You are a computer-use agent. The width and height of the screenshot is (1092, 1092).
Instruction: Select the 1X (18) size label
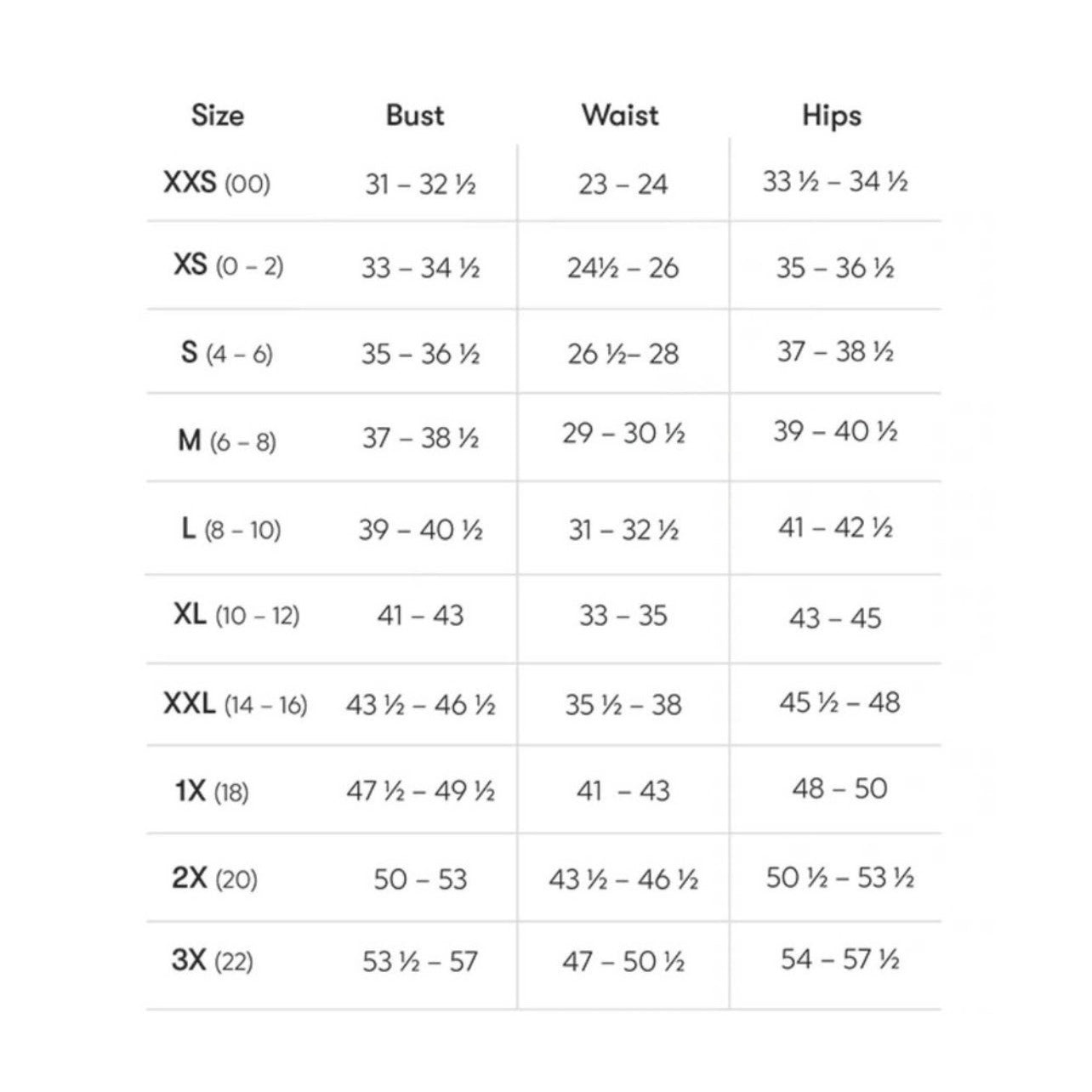click(212, 793)
